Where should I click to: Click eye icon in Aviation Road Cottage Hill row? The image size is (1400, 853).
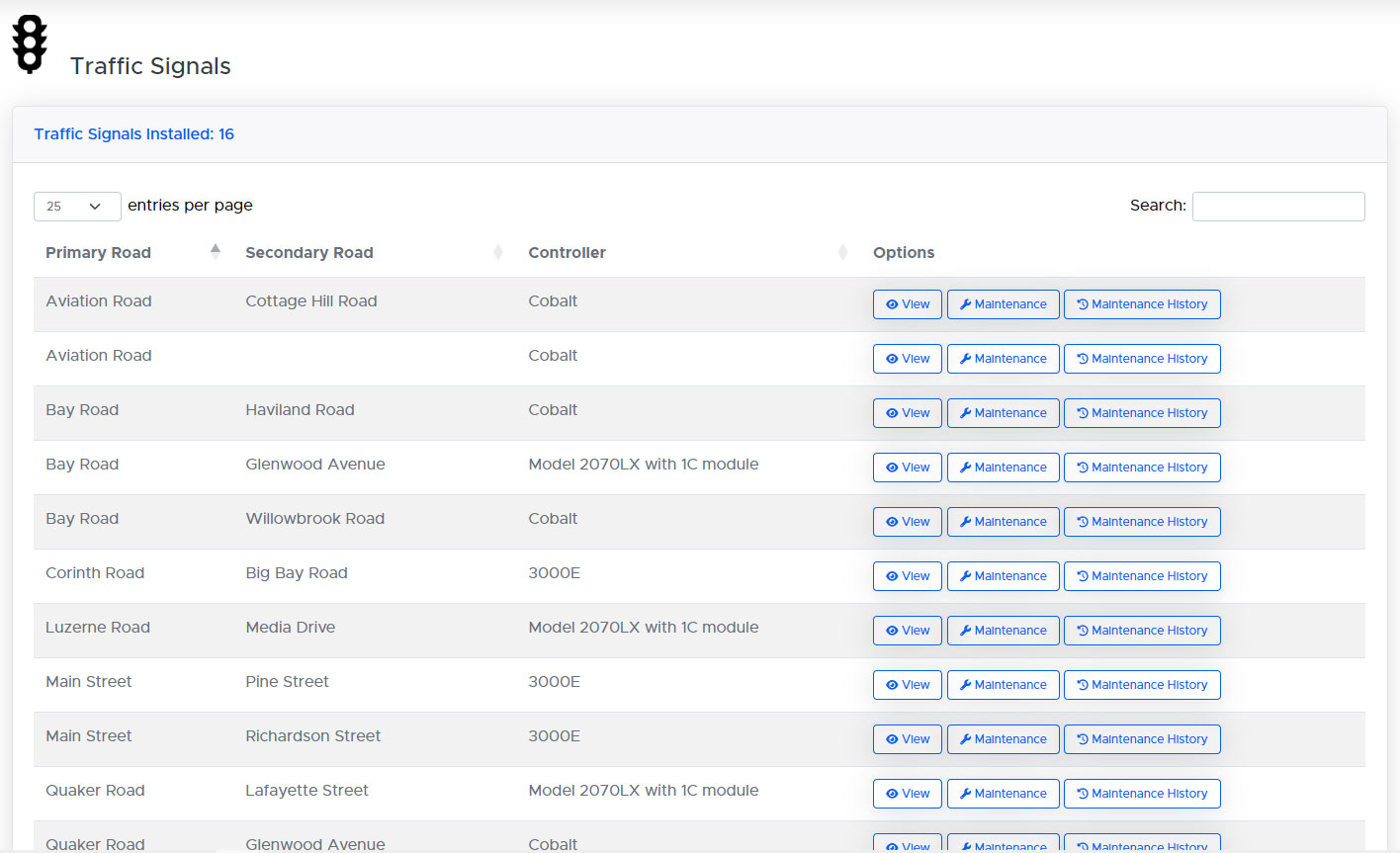coord(892,304)
